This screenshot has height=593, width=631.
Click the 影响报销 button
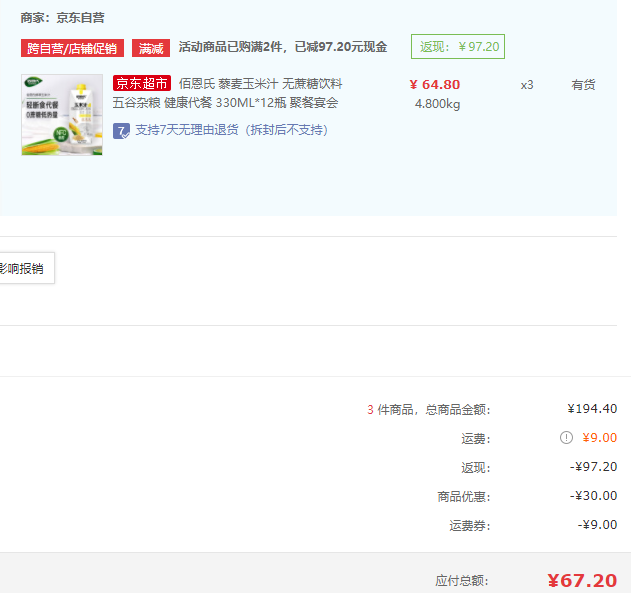click(x=26, y=268)
